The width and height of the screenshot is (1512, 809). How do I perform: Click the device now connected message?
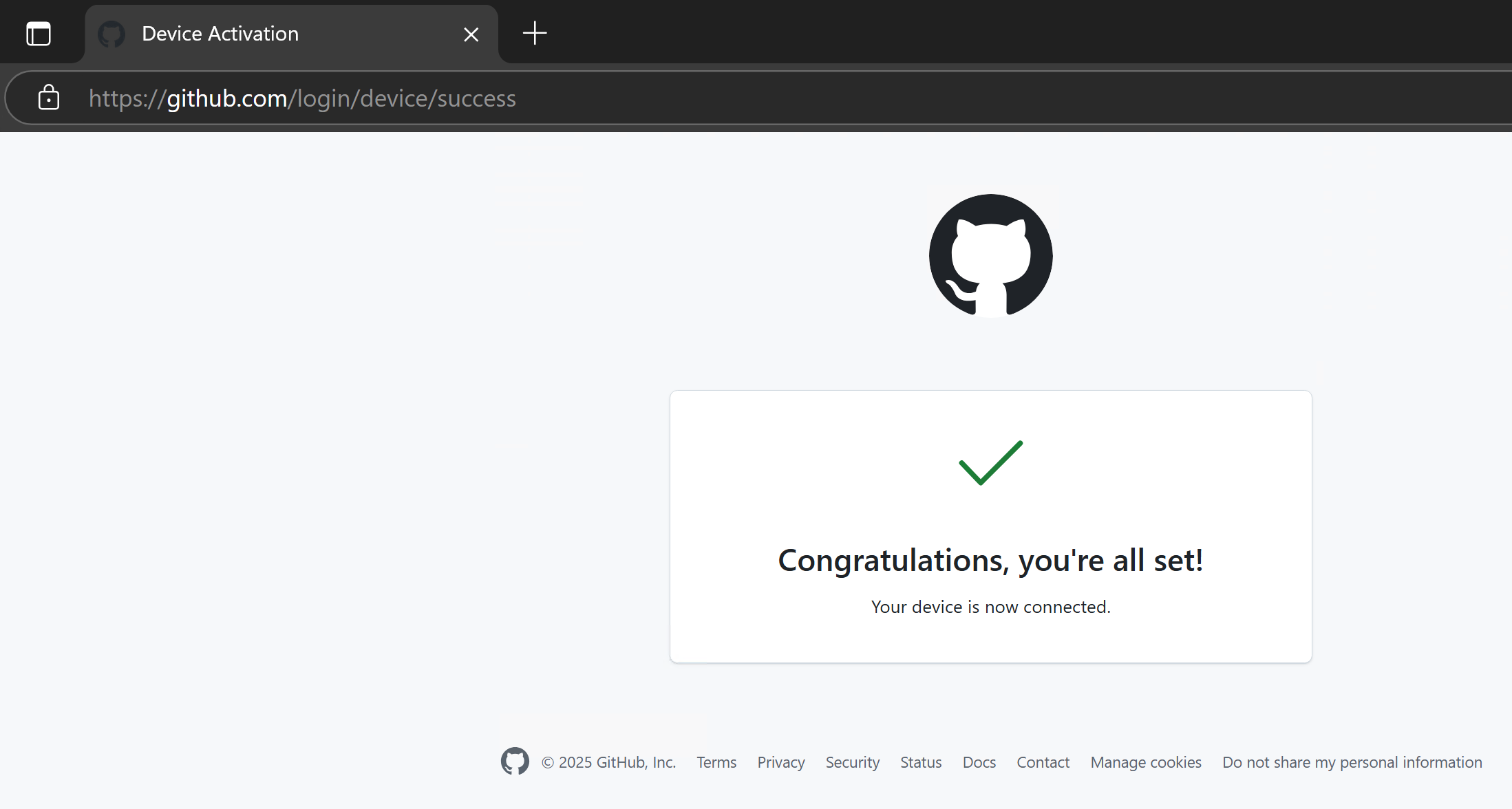990,607
